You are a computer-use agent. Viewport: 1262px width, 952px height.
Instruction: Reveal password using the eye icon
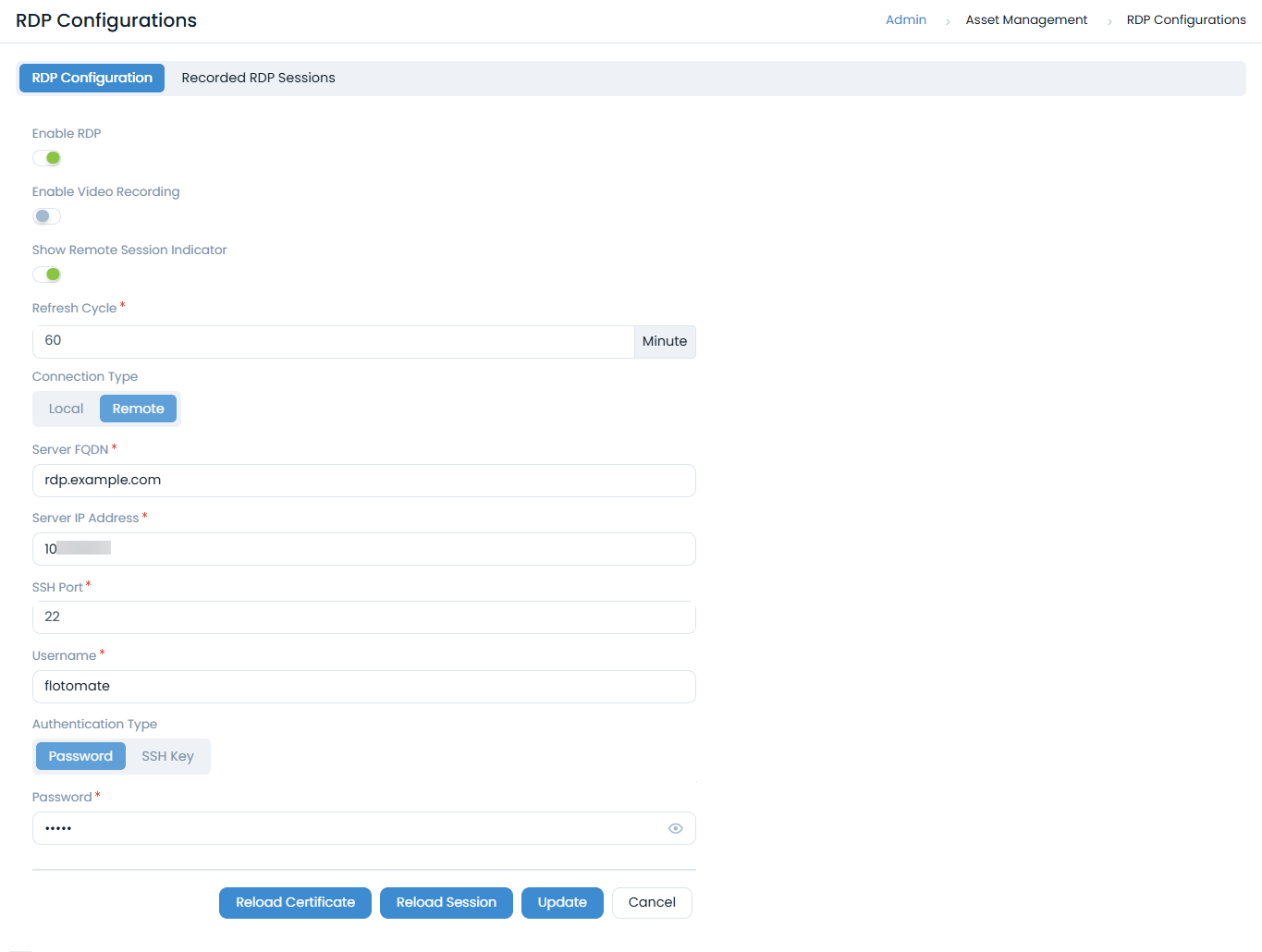675,828
